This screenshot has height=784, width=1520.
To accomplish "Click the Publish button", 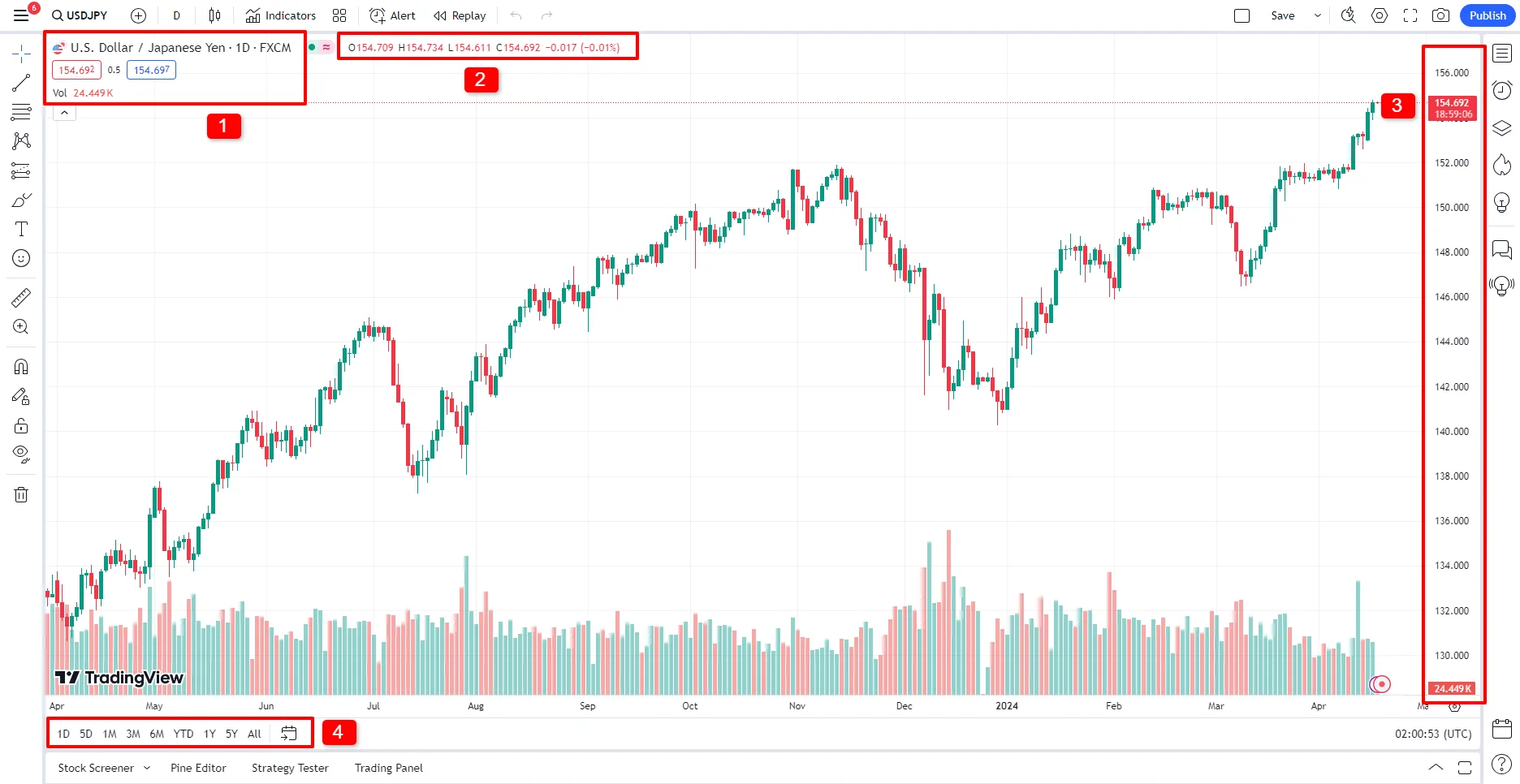I will point(1487,15).
